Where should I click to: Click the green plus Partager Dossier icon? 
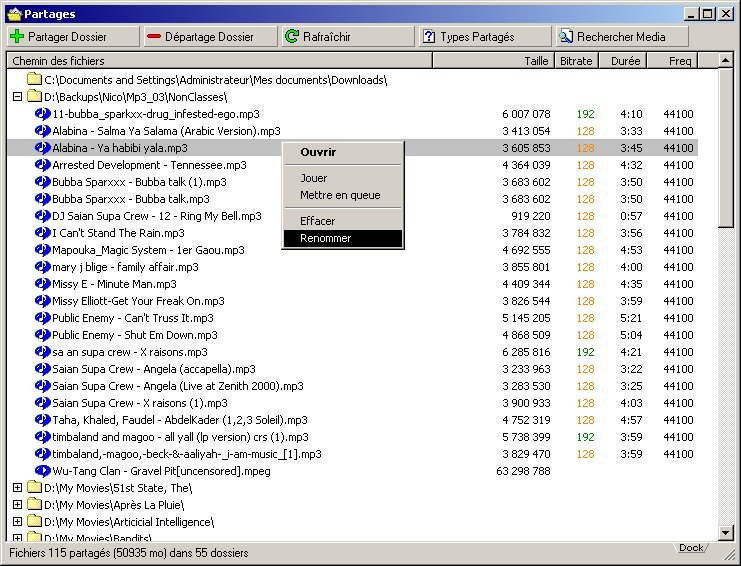click(x=17, y=37)
